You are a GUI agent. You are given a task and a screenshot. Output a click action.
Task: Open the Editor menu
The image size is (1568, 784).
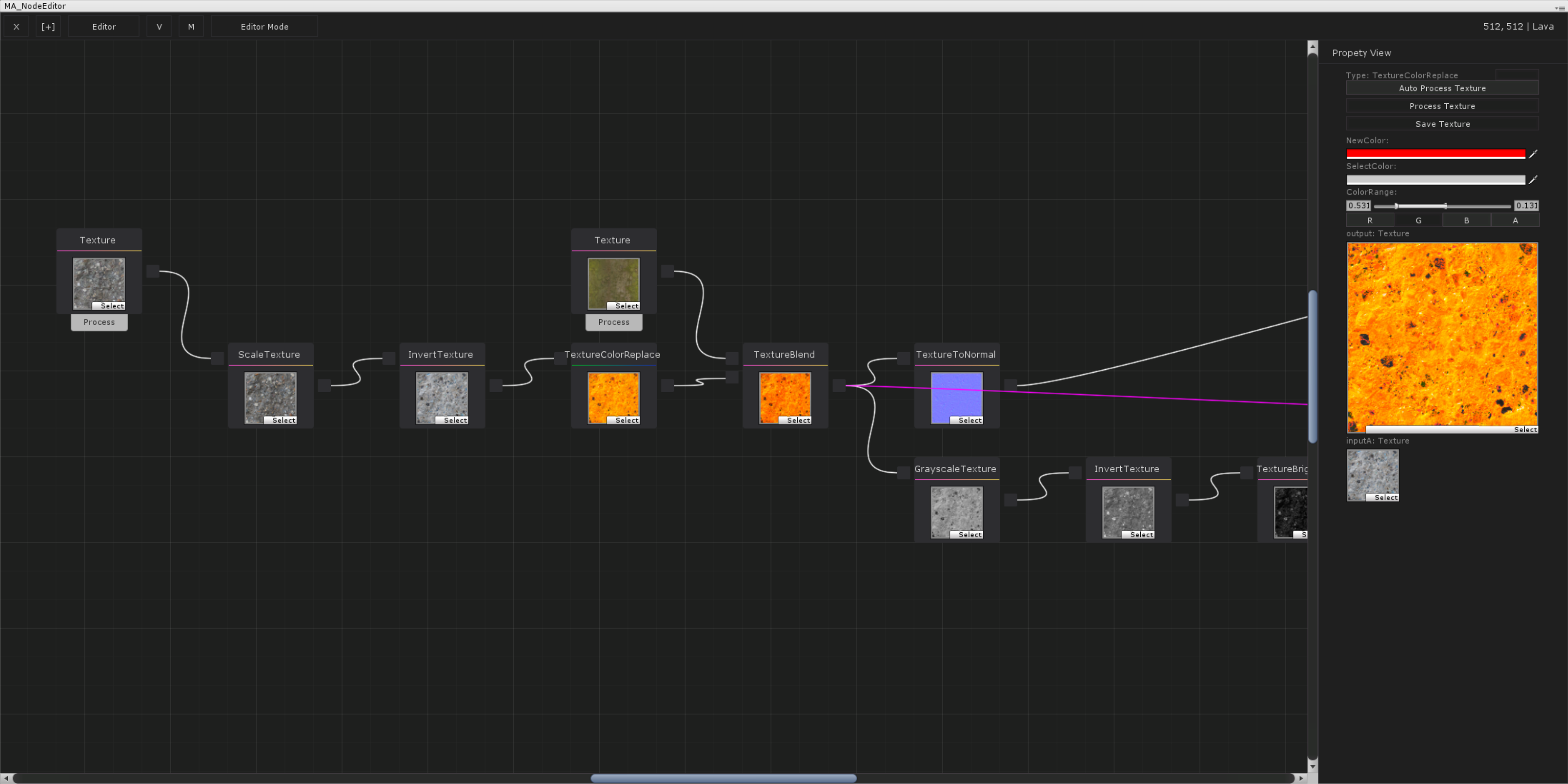(104, 27)
